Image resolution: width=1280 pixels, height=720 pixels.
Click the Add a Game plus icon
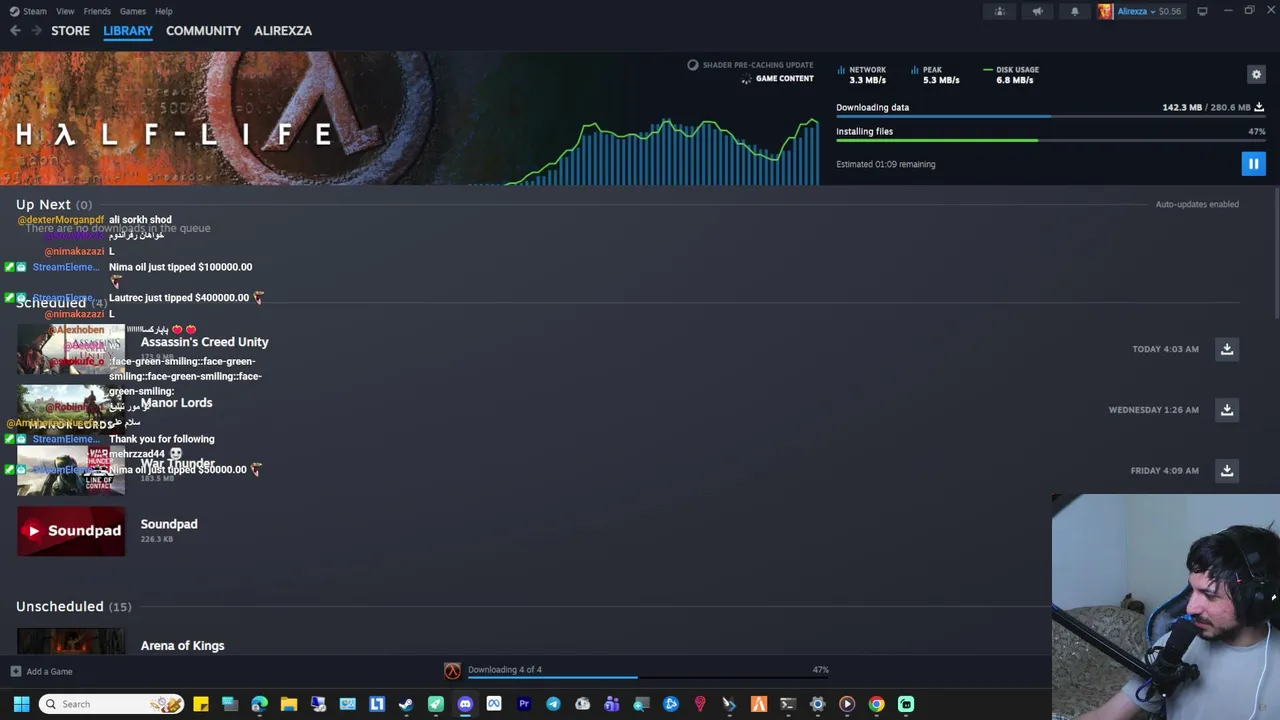pyautogui.click(x=15, y=672)
